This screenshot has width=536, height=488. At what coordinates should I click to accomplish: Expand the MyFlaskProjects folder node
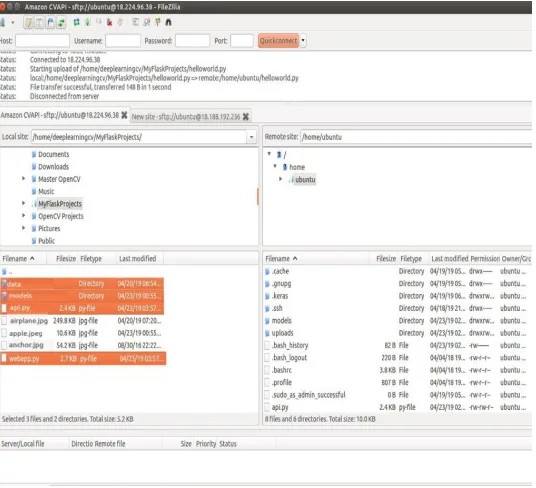[23, 204]
